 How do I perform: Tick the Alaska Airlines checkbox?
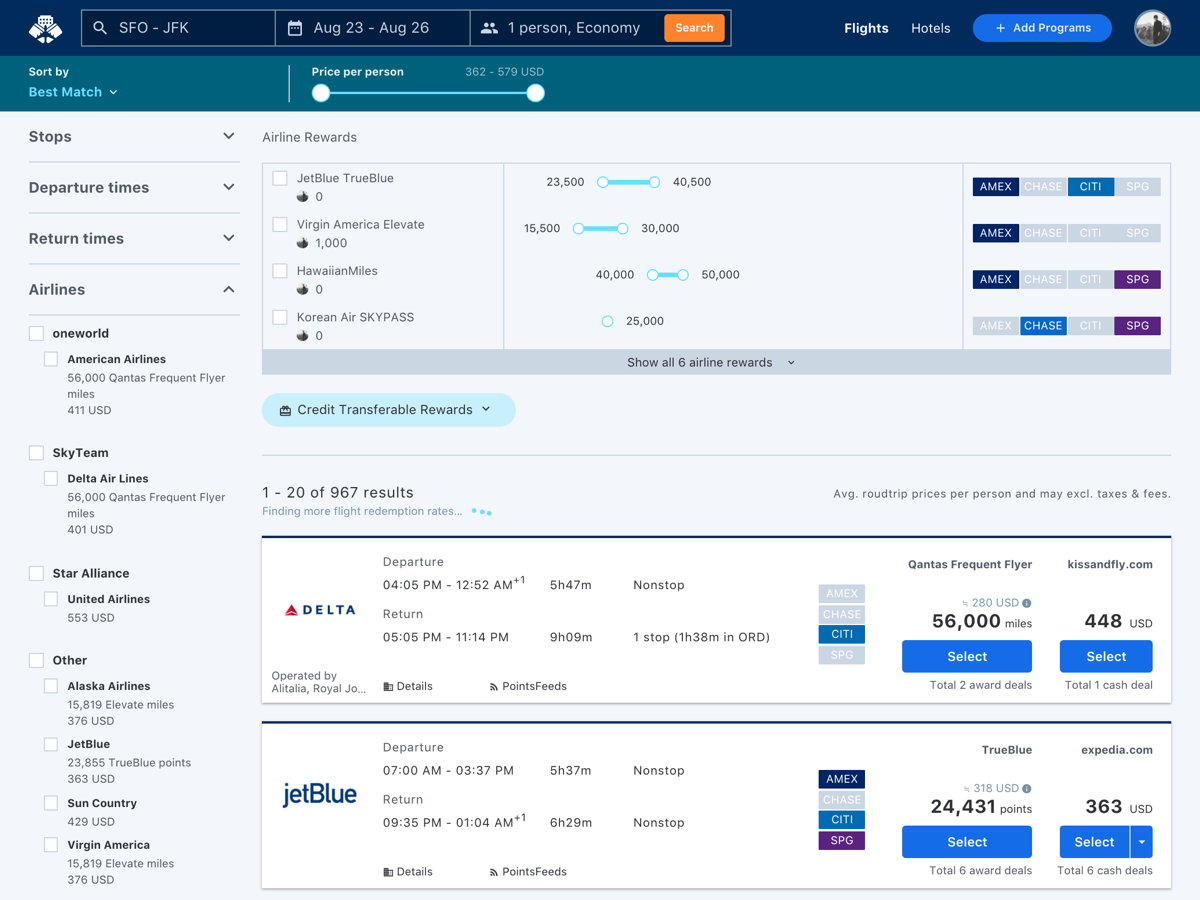pos(51,686)
